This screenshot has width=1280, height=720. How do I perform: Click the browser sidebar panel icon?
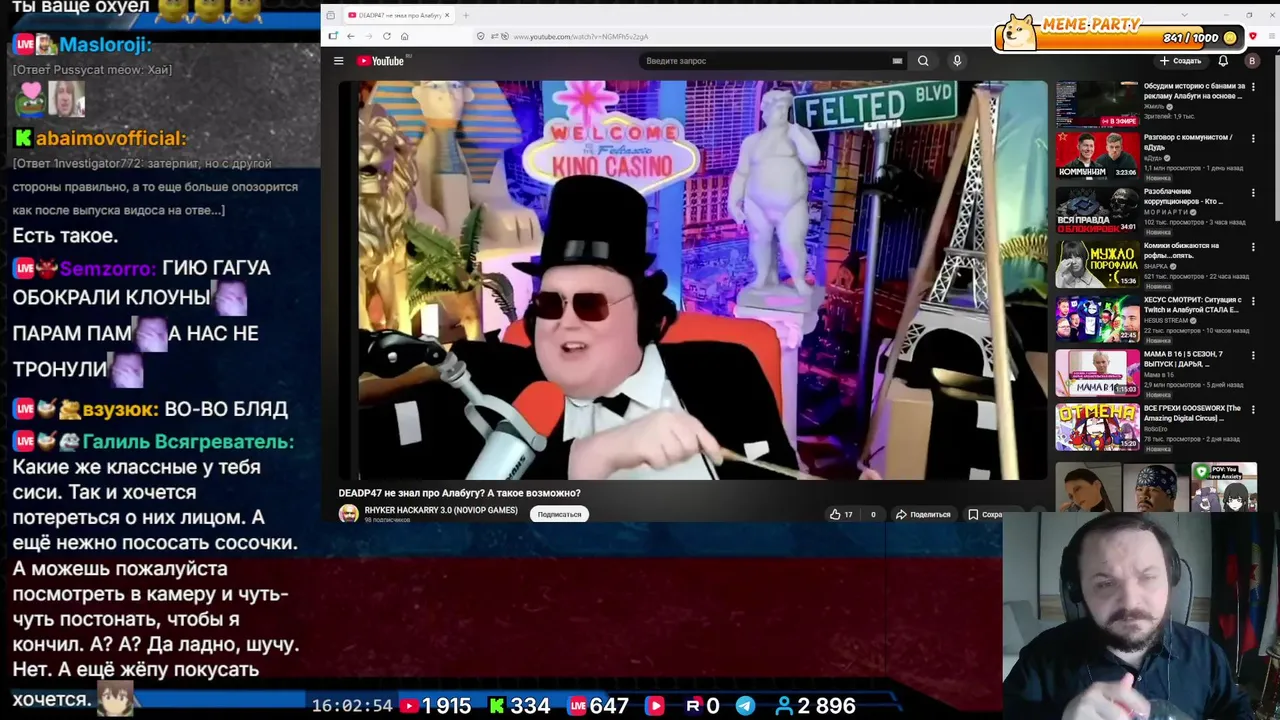coord(333,36)
